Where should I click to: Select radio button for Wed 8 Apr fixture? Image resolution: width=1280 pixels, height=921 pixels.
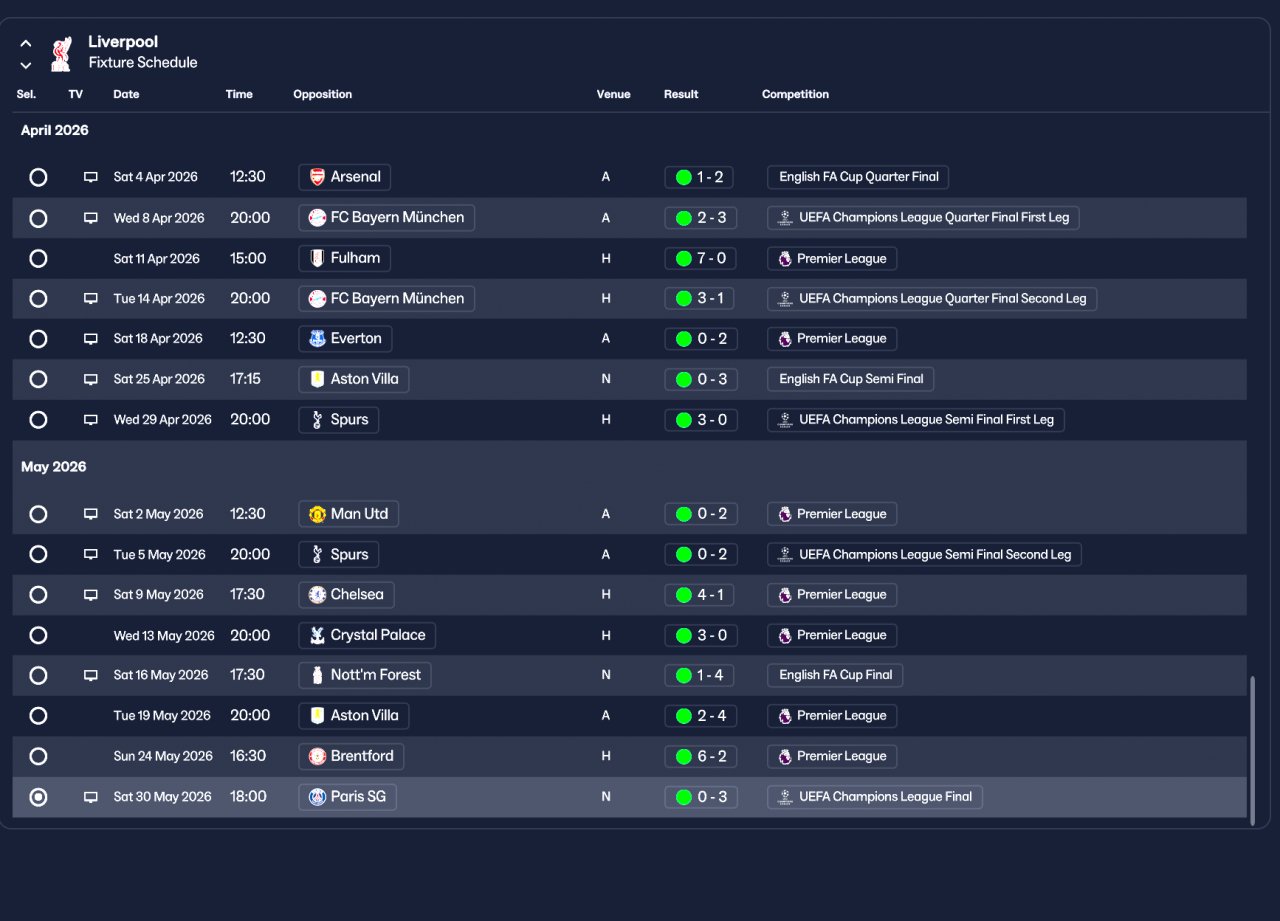point(38,218)
